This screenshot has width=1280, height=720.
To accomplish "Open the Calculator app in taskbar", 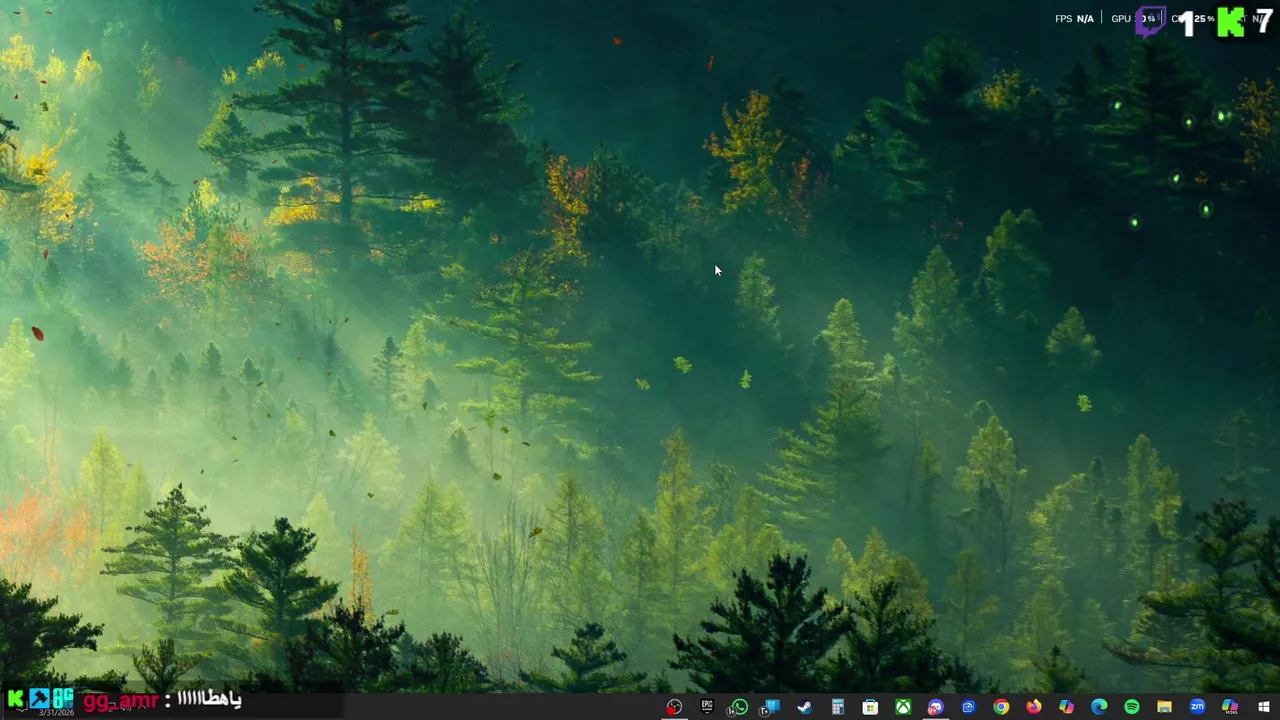I will click(x=838, y=707).
